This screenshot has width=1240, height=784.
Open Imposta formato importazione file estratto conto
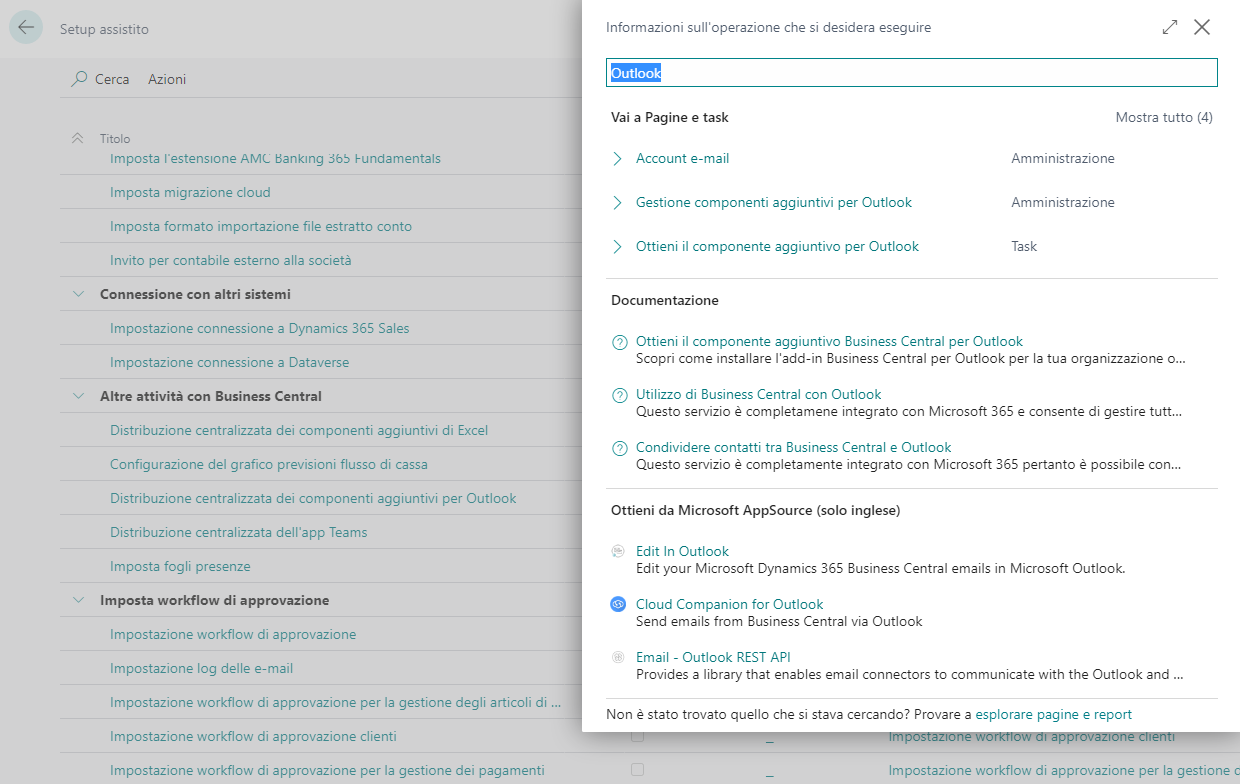pos(261,226)
